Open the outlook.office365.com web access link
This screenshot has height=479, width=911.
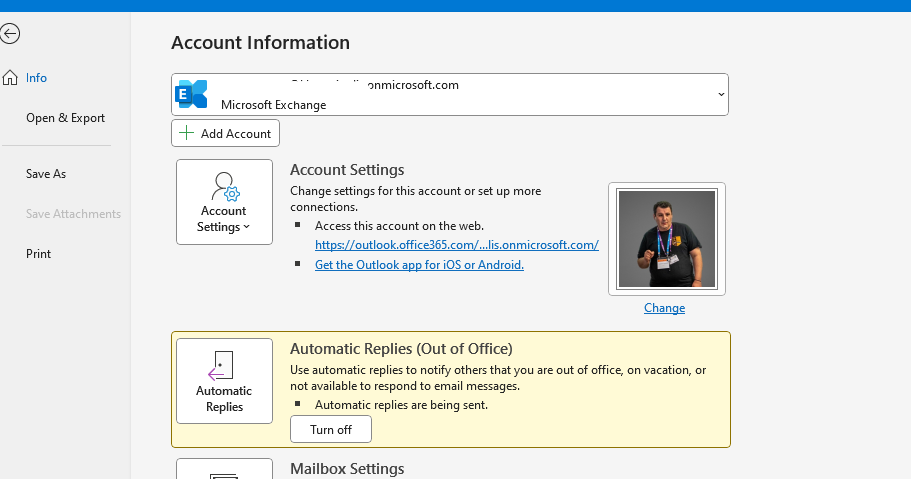[x=457, y=245]
